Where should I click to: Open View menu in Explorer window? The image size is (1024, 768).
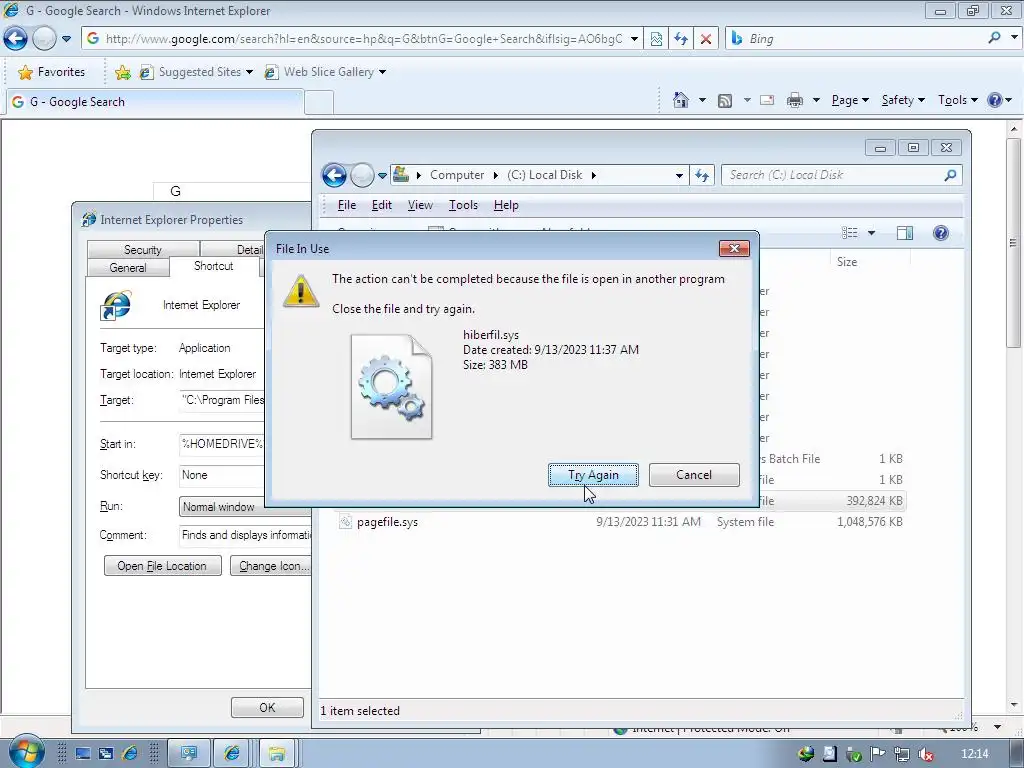420,205
